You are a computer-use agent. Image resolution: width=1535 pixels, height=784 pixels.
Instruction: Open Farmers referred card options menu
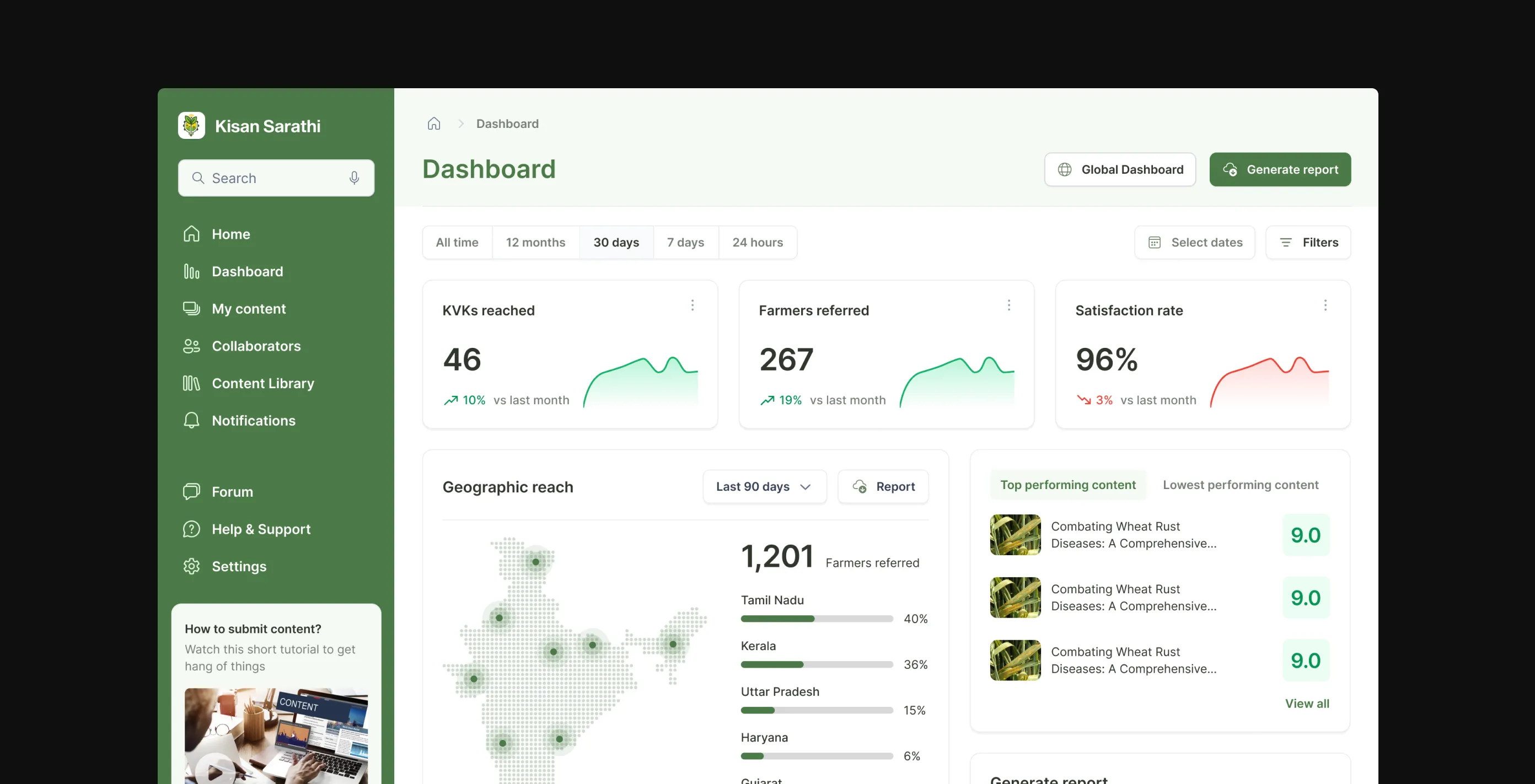tap(1008, 305)
